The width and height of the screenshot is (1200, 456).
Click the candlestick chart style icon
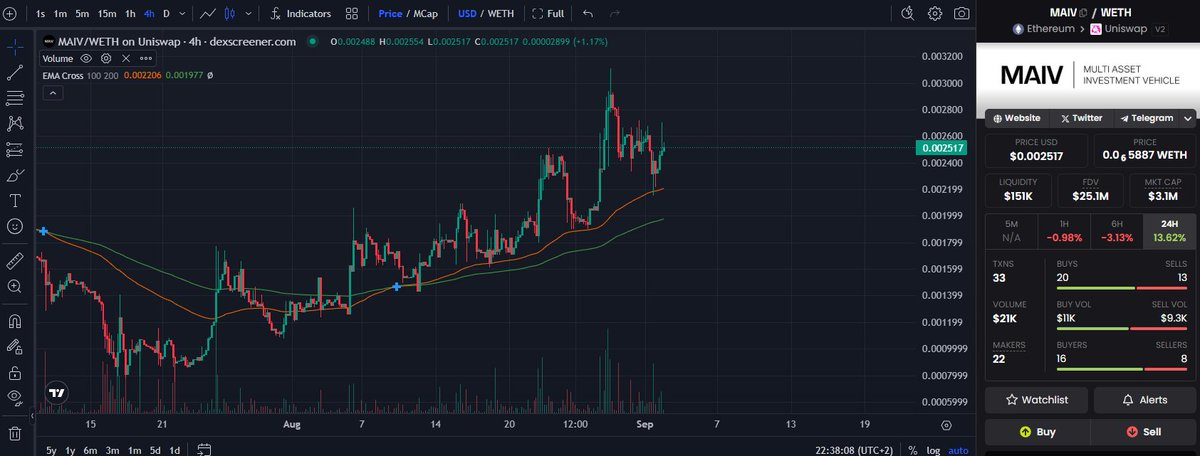pos(230,14)
